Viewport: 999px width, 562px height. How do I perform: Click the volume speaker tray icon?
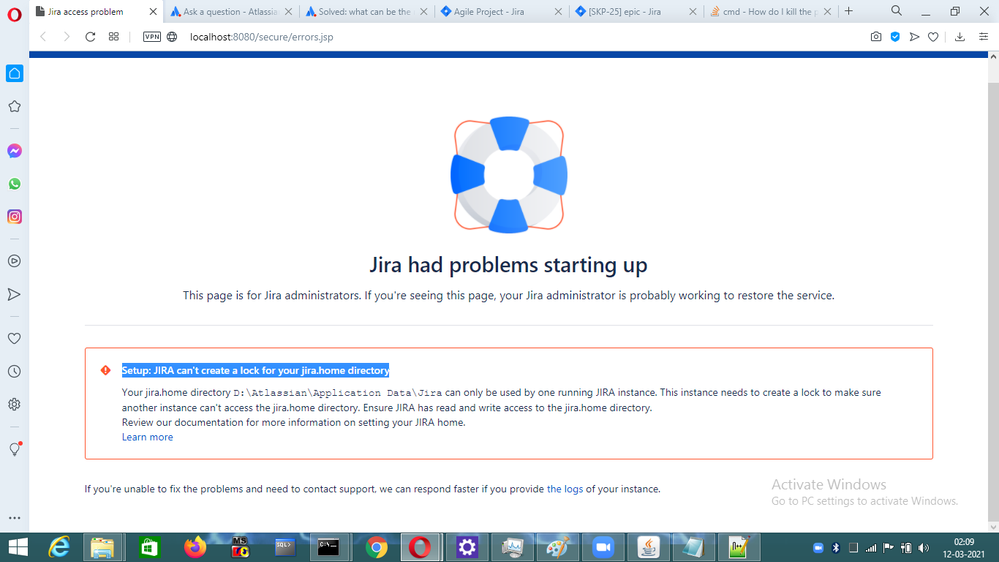click(924, 548)
